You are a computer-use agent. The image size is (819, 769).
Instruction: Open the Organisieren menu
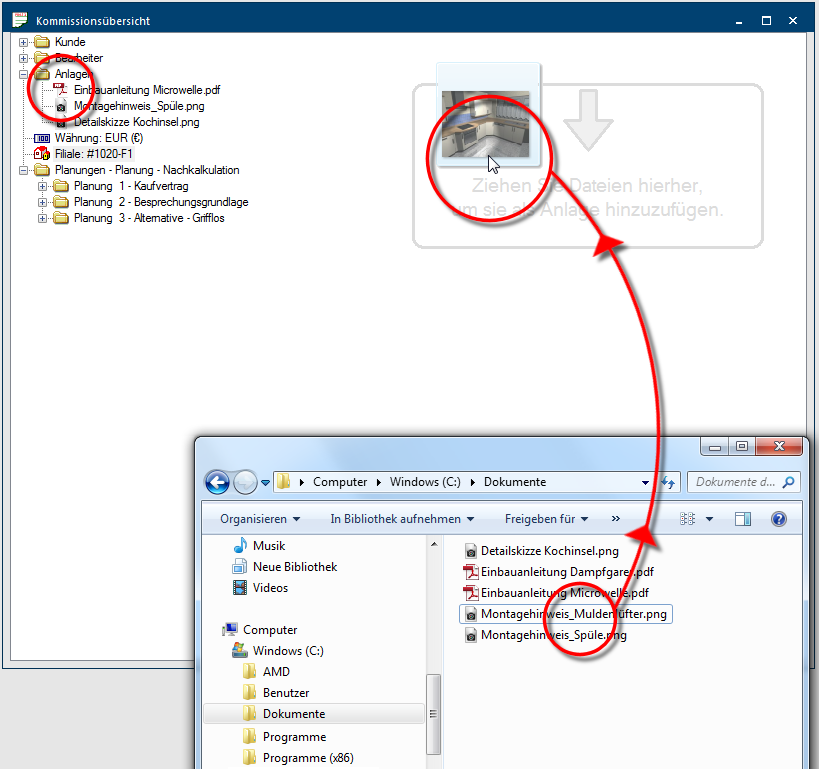click(x=260, y=519)
